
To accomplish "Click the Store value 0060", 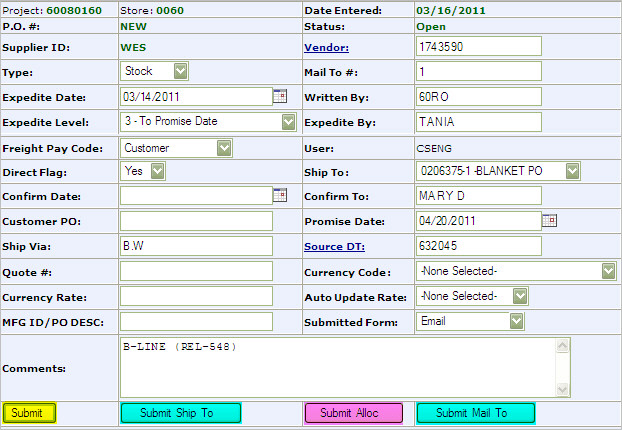I will point(170,10).
